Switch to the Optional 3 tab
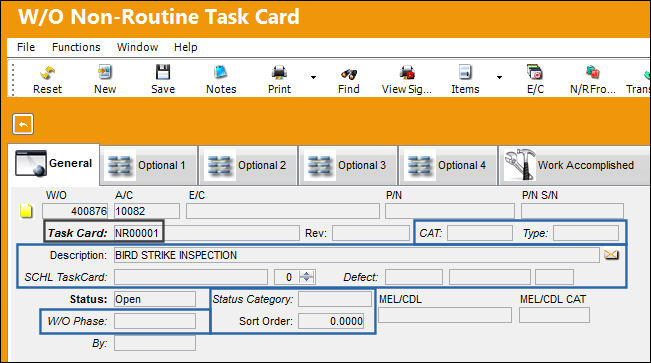The height and width of the screenshot is (363, 651). 348,165
